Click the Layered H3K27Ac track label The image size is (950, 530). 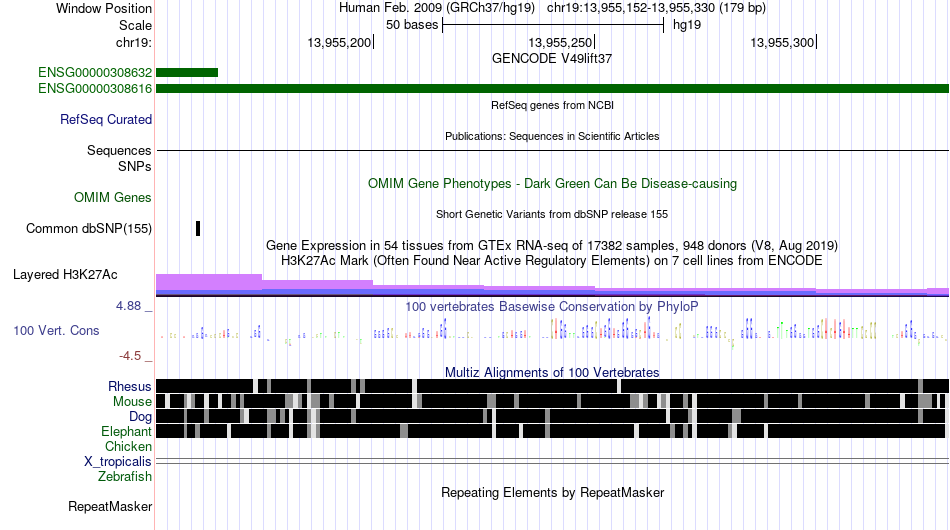click(x=65, y=274)
